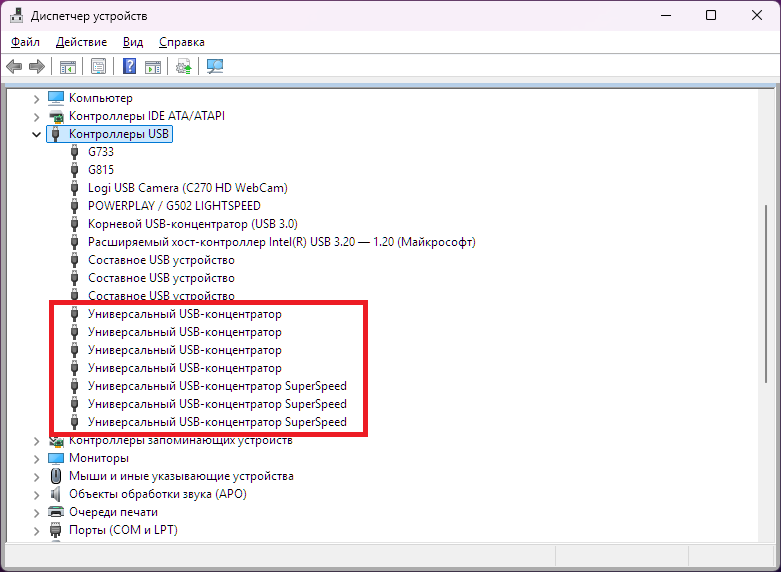The image size is (781, 572).
Task: Click the Update driver toolbar icon
Action: point(183,67)
